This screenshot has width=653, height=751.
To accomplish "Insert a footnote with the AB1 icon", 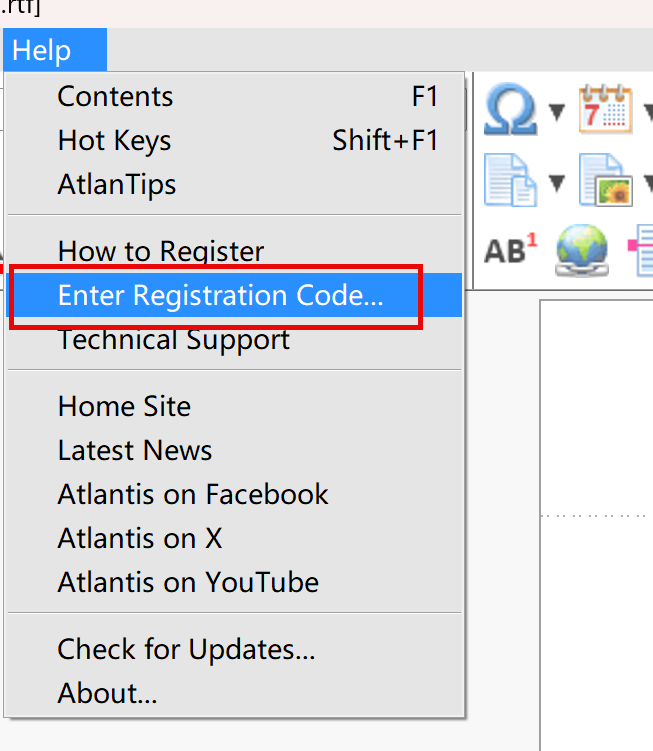I will pos(509,250).
